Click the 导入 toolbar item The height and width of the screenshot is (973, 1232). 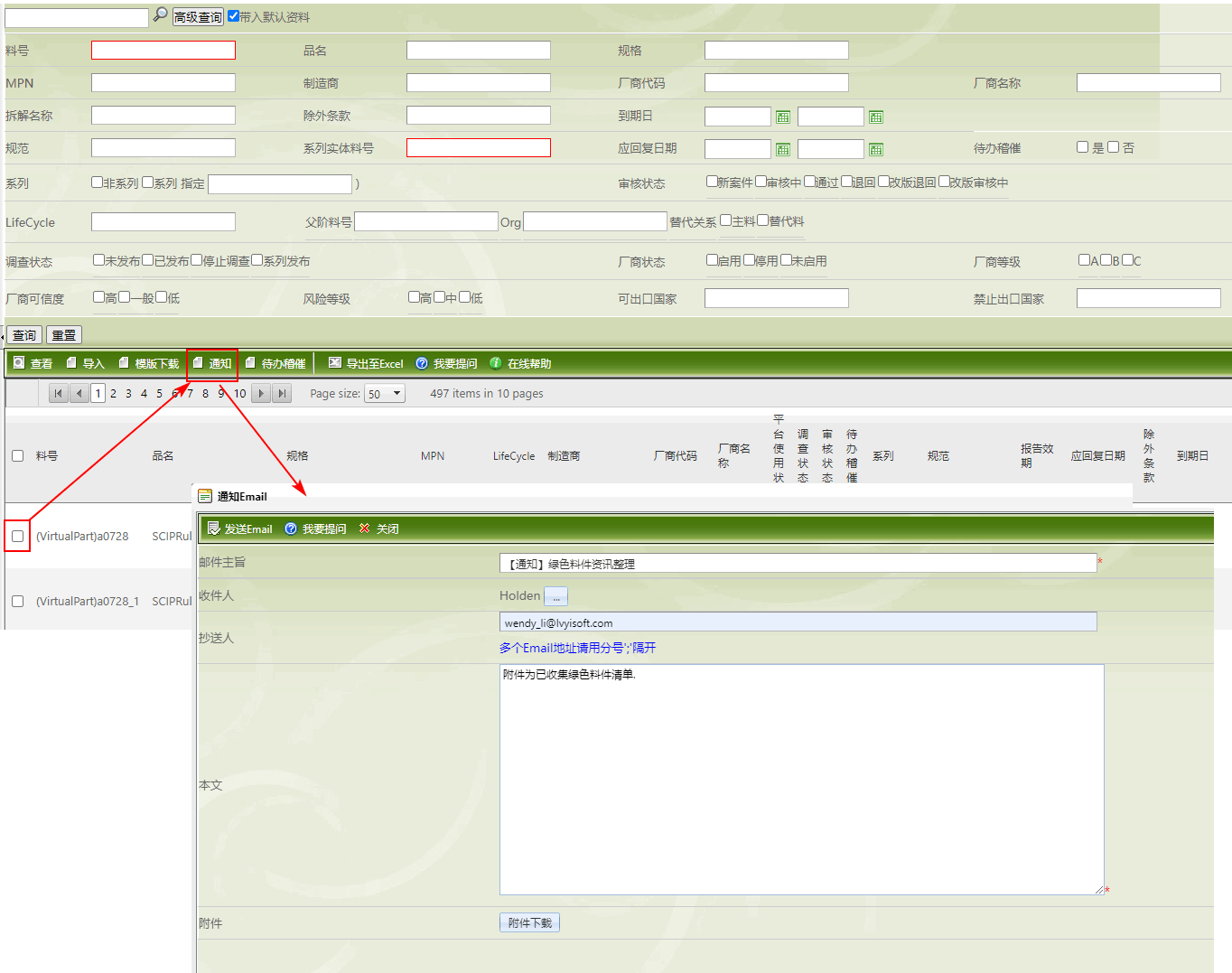click(85, 363)
